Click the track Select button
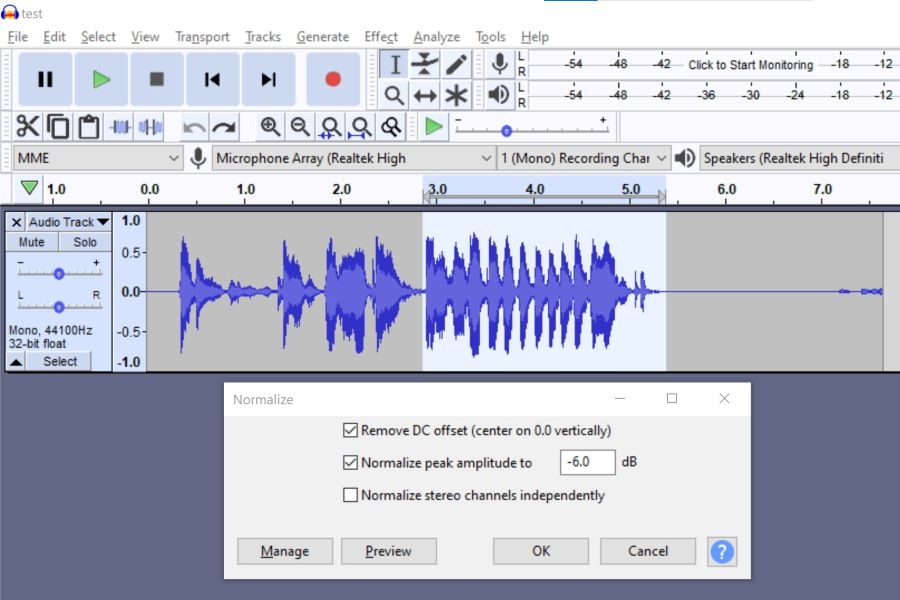 tap(60, 362)
